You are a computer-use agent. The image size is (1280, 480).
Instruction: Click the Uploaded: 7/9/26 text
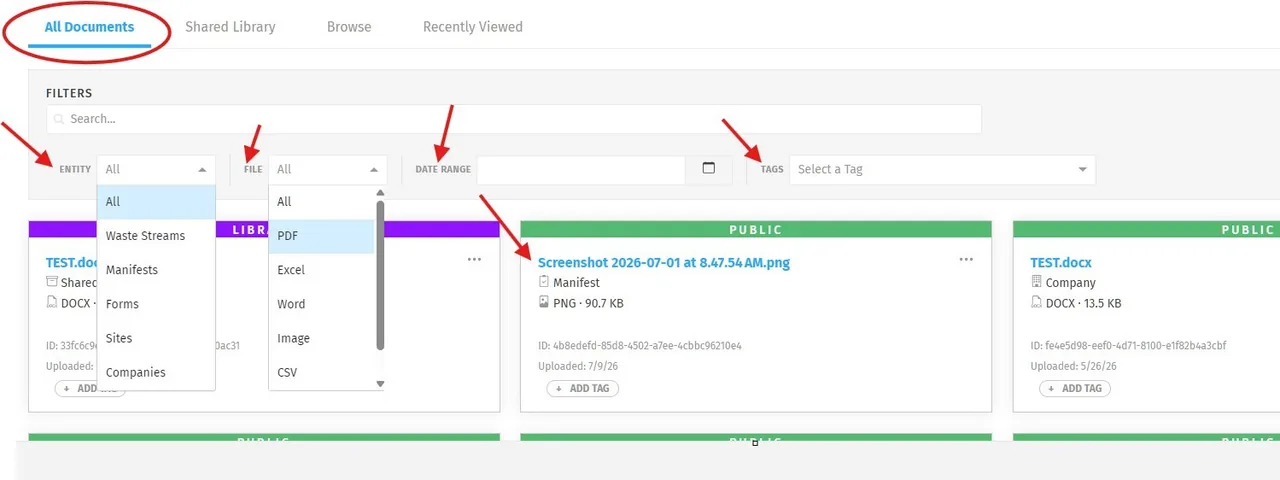(x=578, y=366)
